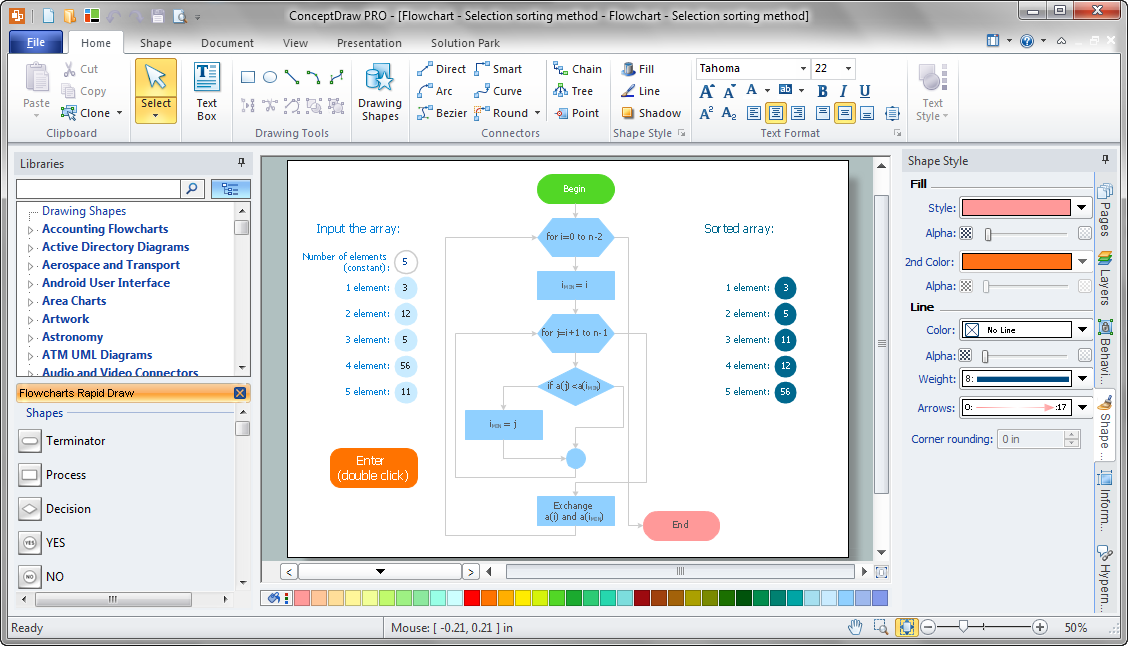This screenshot has height=646, width=1128.
Task: Set text alignment to right
Action: coord(798,113)
